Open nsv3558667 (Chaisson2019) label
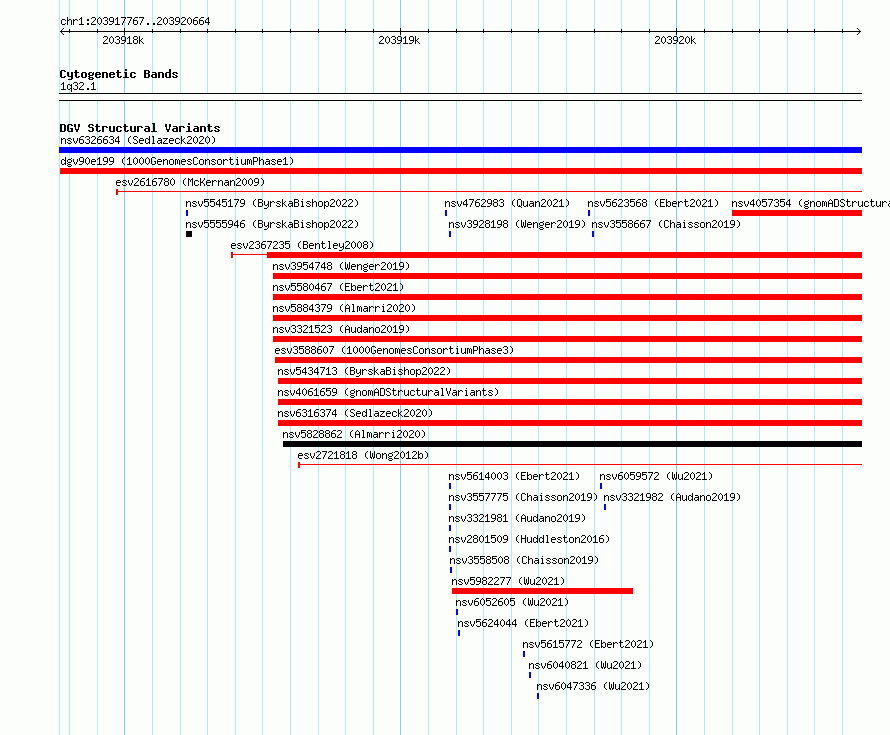The height and width of the screenshot is (735, 890). click(x=666, y=224)
